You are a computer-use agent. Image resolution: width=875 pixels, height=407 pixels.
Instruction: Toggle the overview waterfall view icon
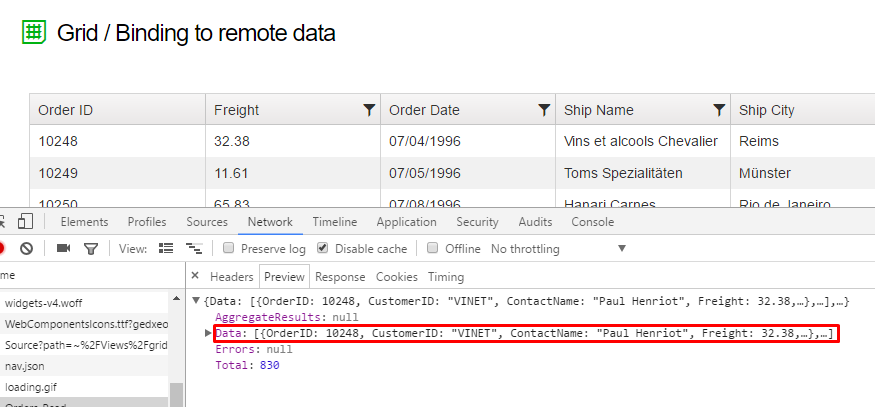[x=194, y=248]
